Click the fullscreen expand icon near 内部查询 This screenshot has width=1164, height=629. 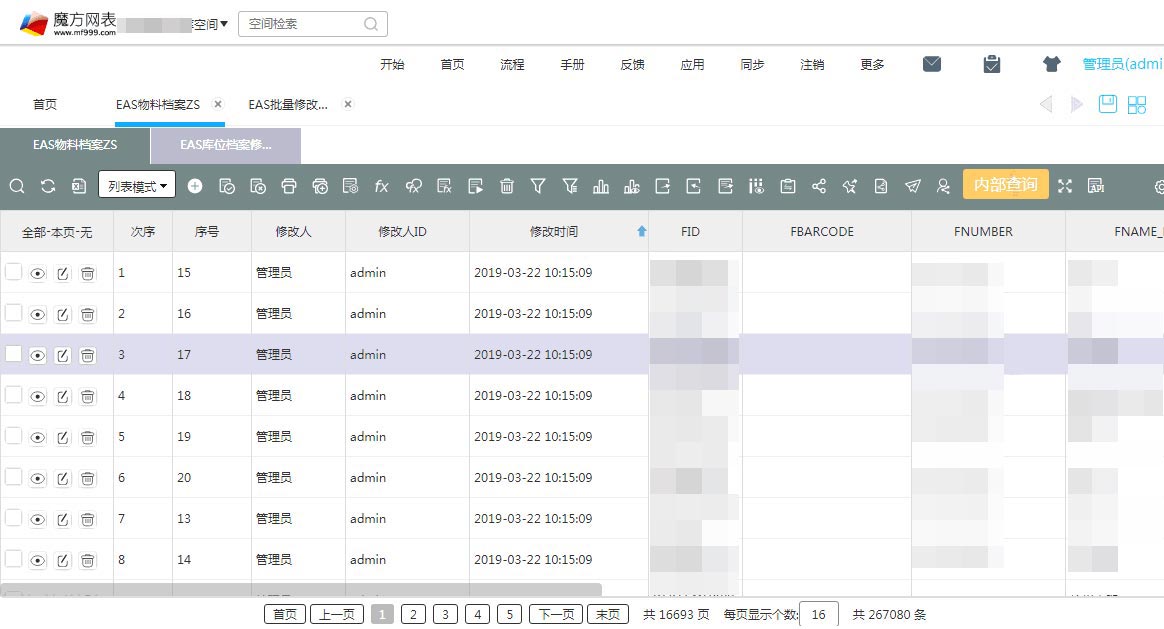[1064, 185]
